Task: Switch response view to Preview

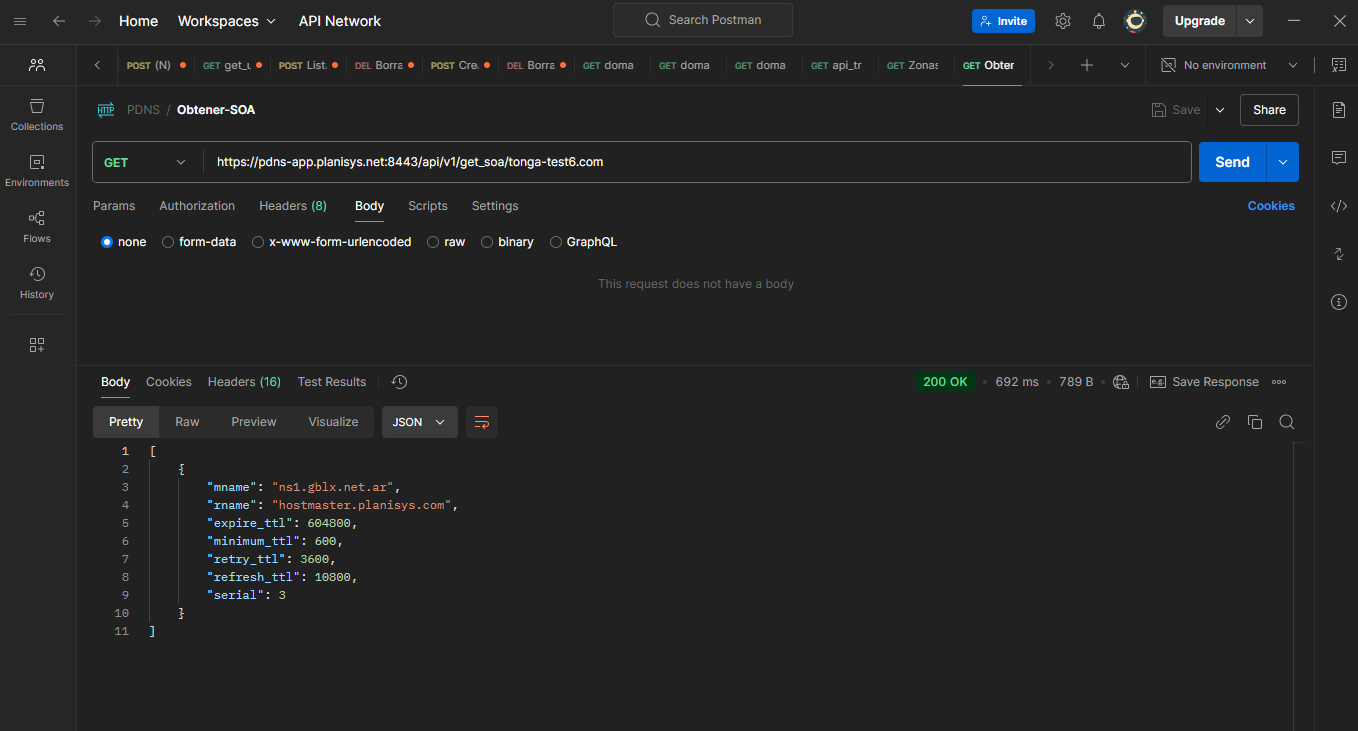Action: [x=254, y=422]
